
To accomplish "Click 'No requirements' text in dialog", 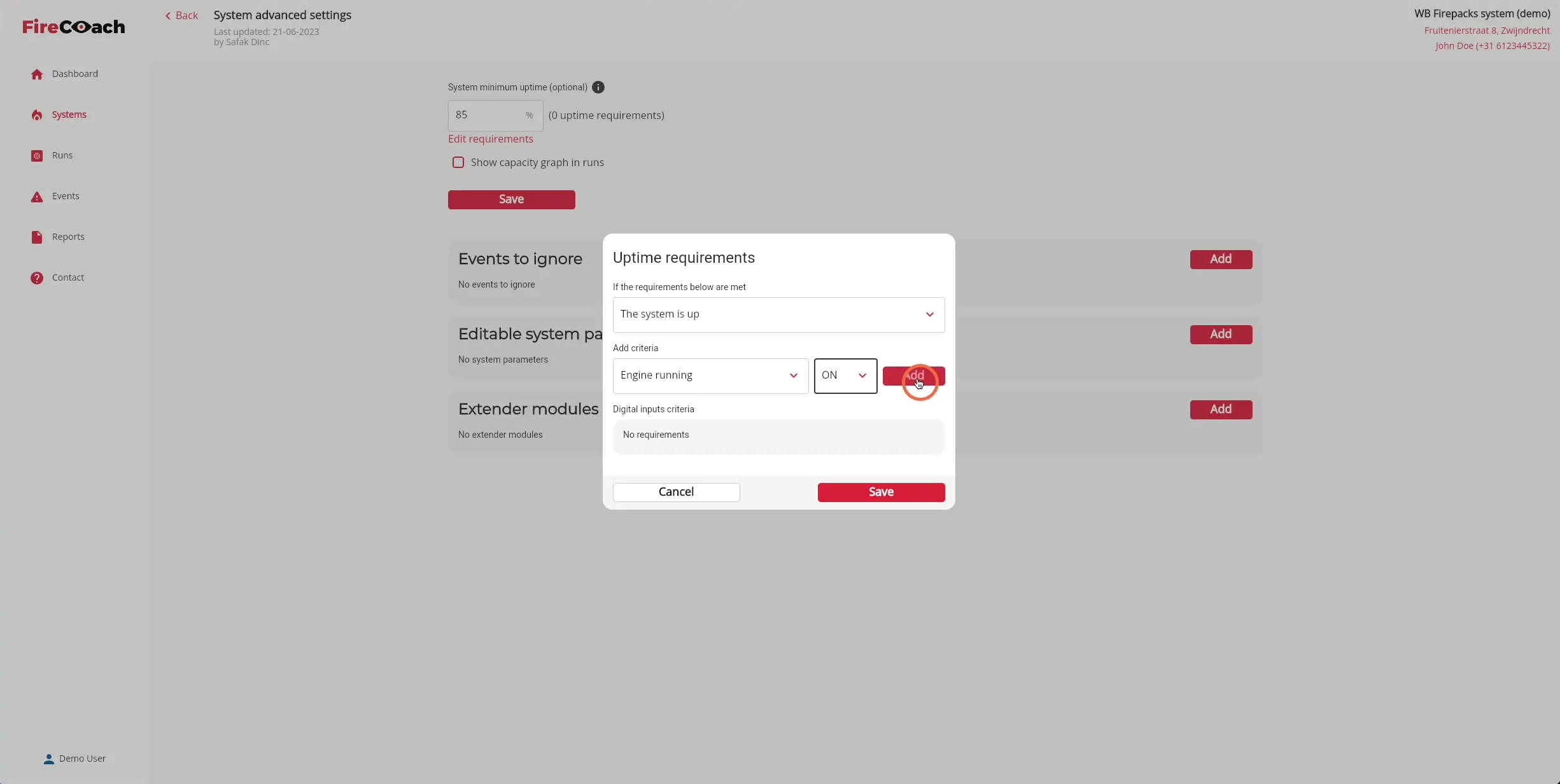I will click(656, 435).
